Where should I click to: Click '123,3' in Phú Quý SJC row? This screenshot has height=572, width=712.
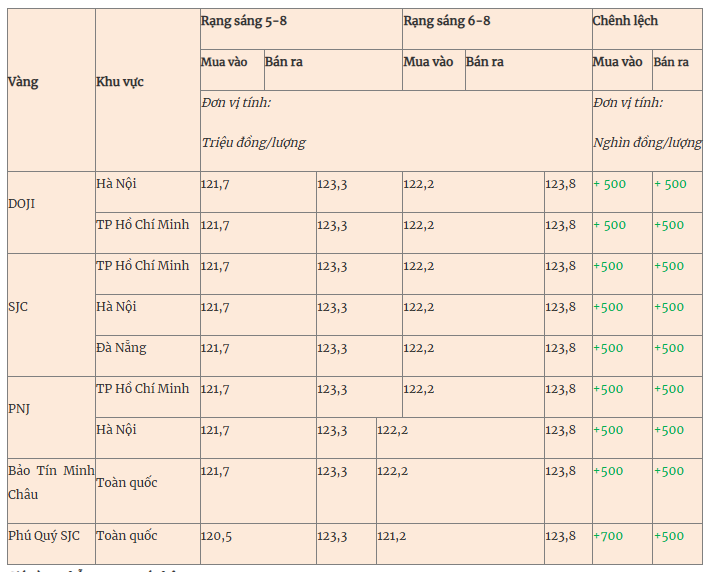(332, 537)
